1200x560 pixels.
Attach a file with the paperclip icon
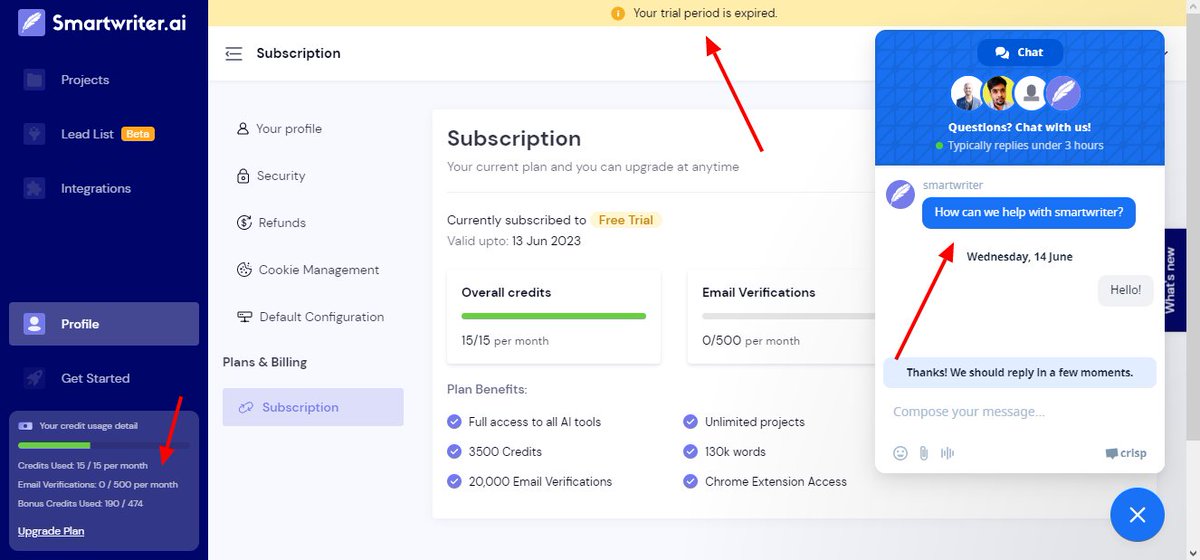924,453
